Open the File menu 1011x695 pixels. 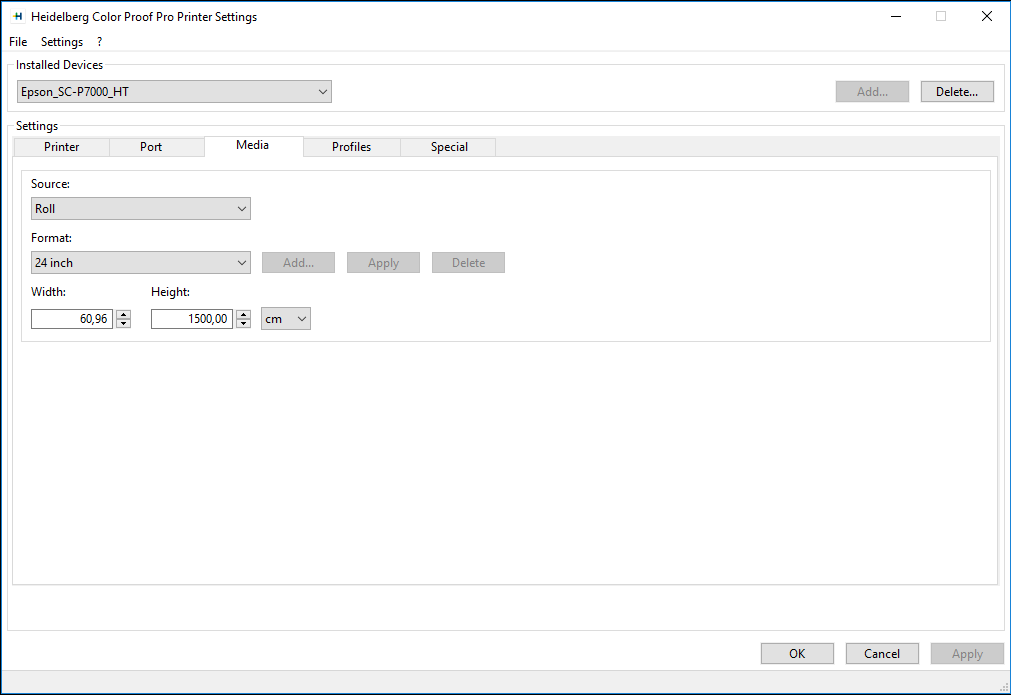pos(18,42)
